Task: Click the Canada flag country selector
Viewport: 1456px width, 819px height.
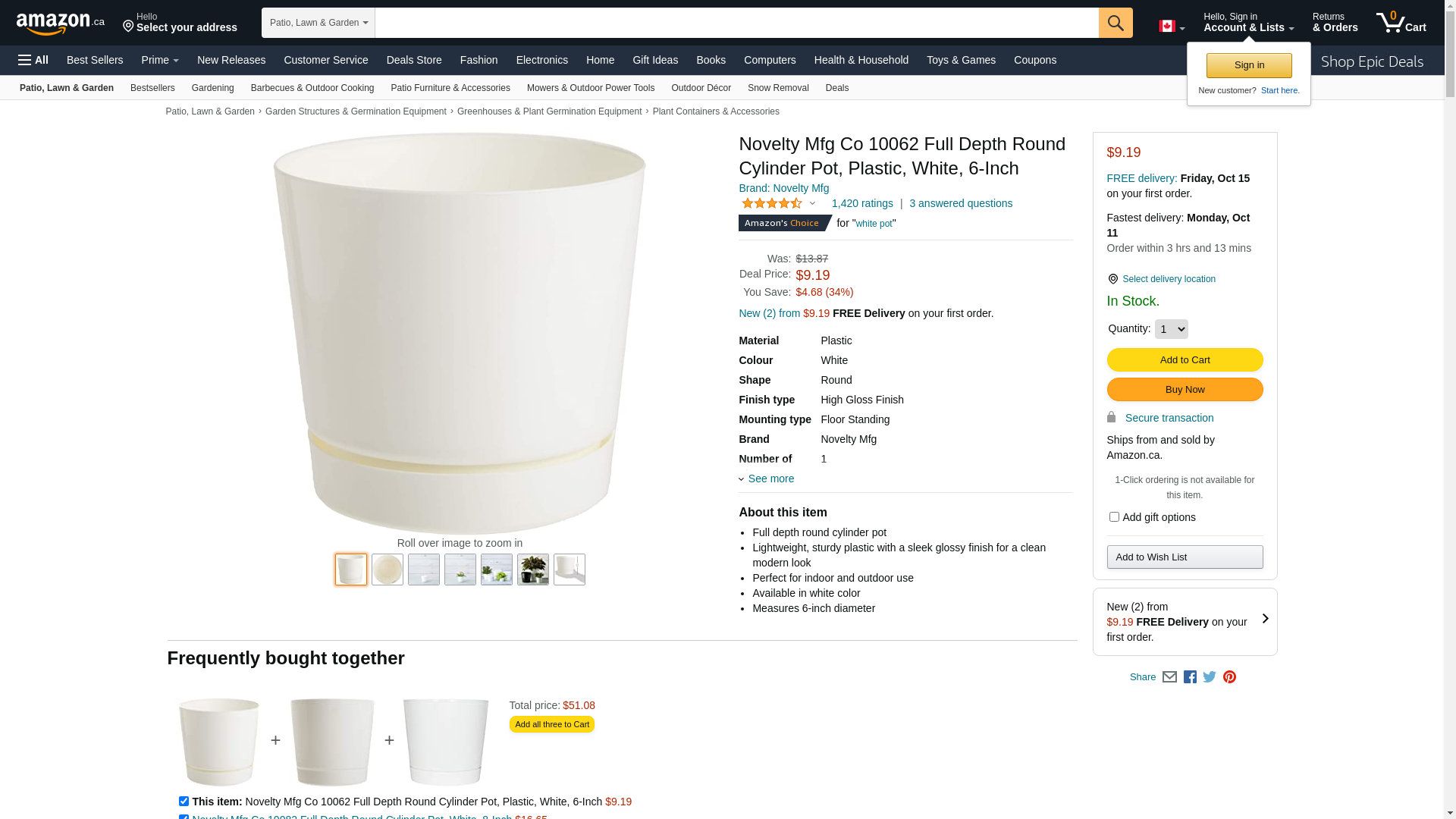Action: pos(1171,27)
